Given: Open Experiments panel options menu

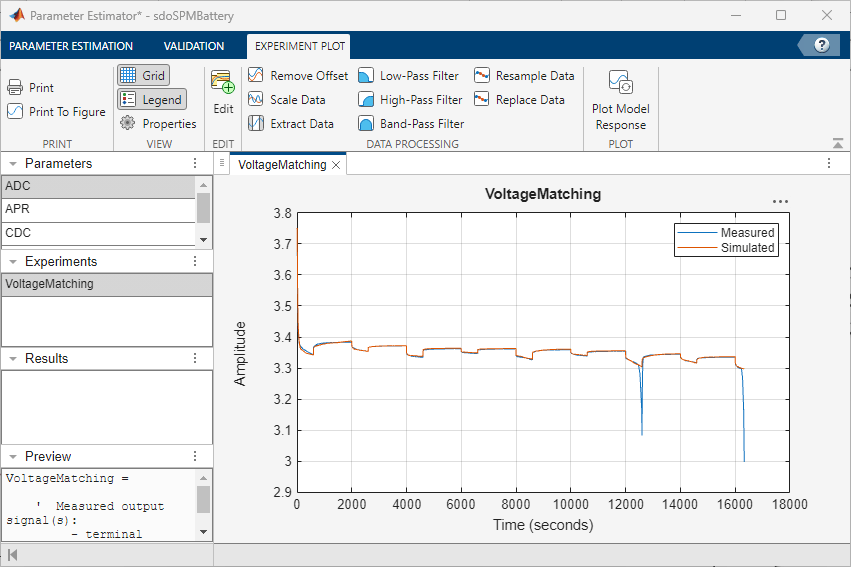Looking at the screenshot, I should pos(195,262).
